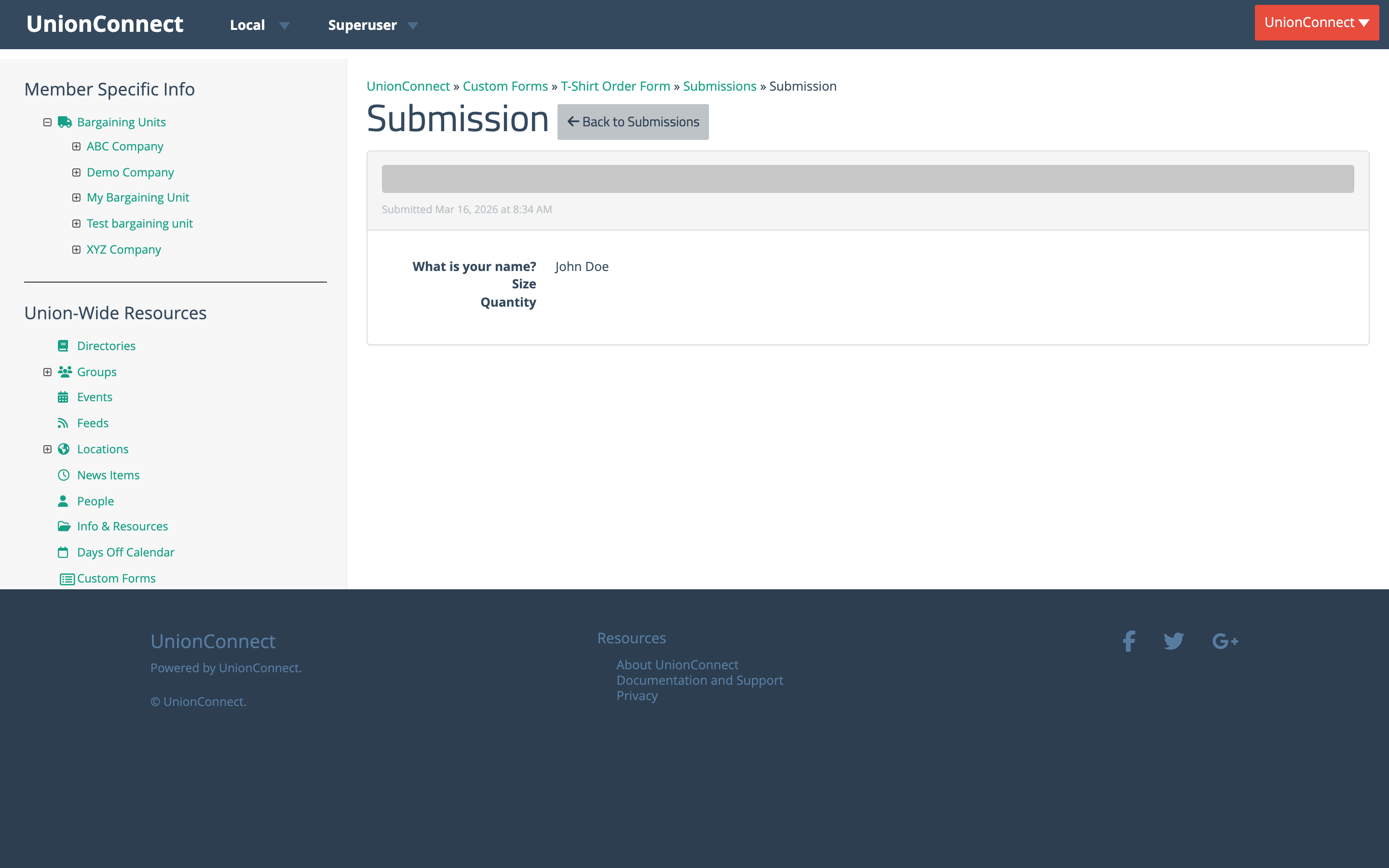1389x868 pixels.
Task: Open the red UnionConnect account dropdown
Action: click(x=1317, y=22)
